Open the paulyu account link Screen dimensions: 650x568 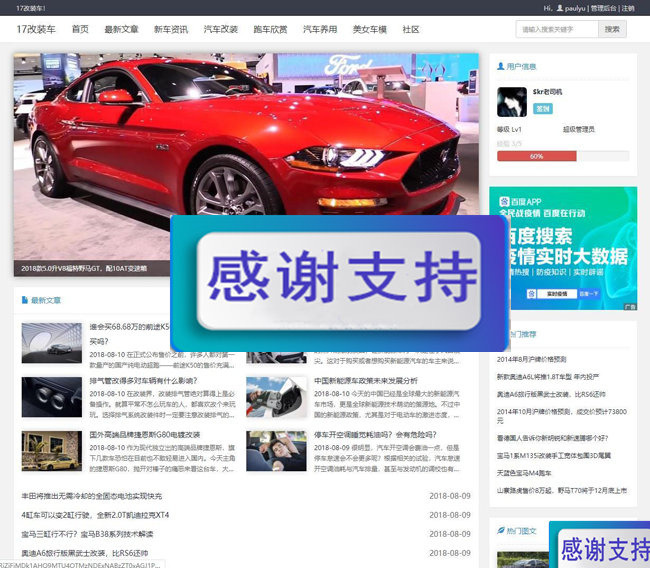[575, 8]
